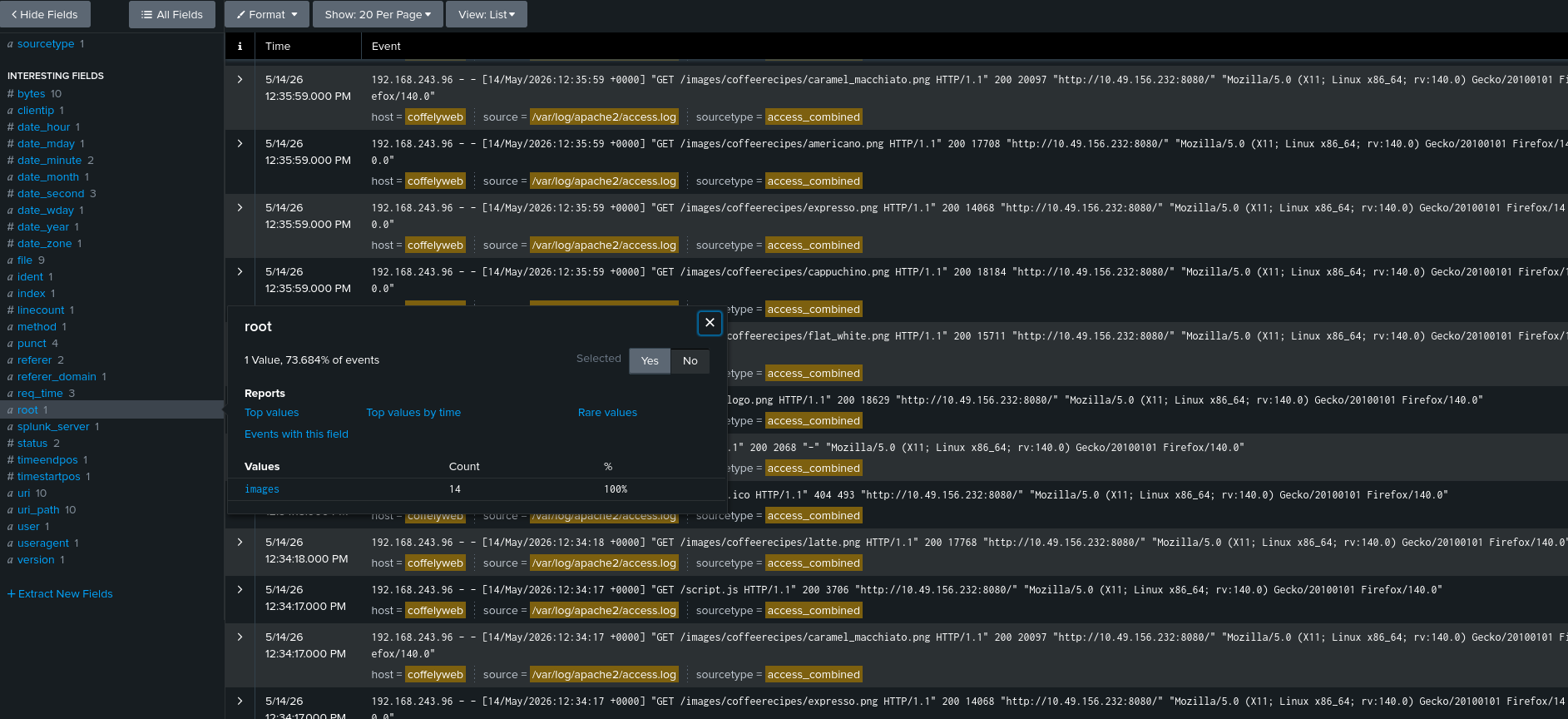The image size is (1568, 719).
Task: Click the Time column header
Action: tap(278, 47)
